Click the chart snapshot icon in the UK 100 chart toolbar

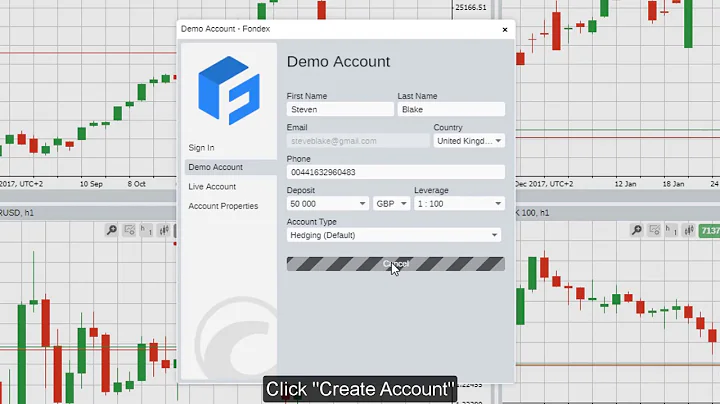654,230
